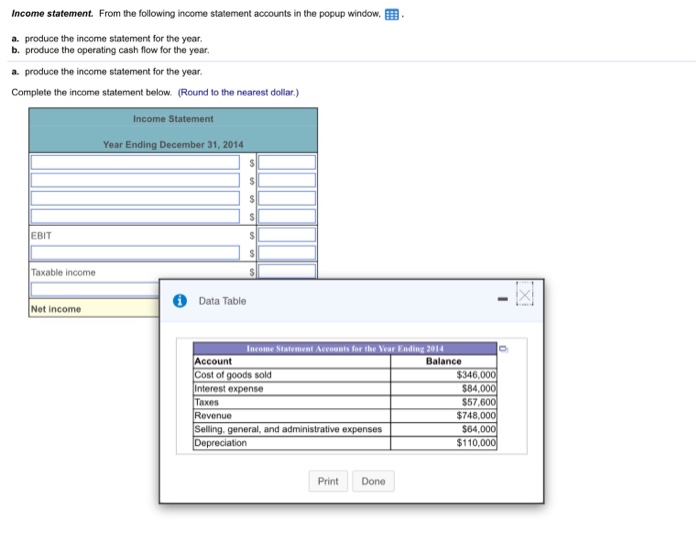
Task: Close the Data Table popup window
Action: (x=525, y=295)
